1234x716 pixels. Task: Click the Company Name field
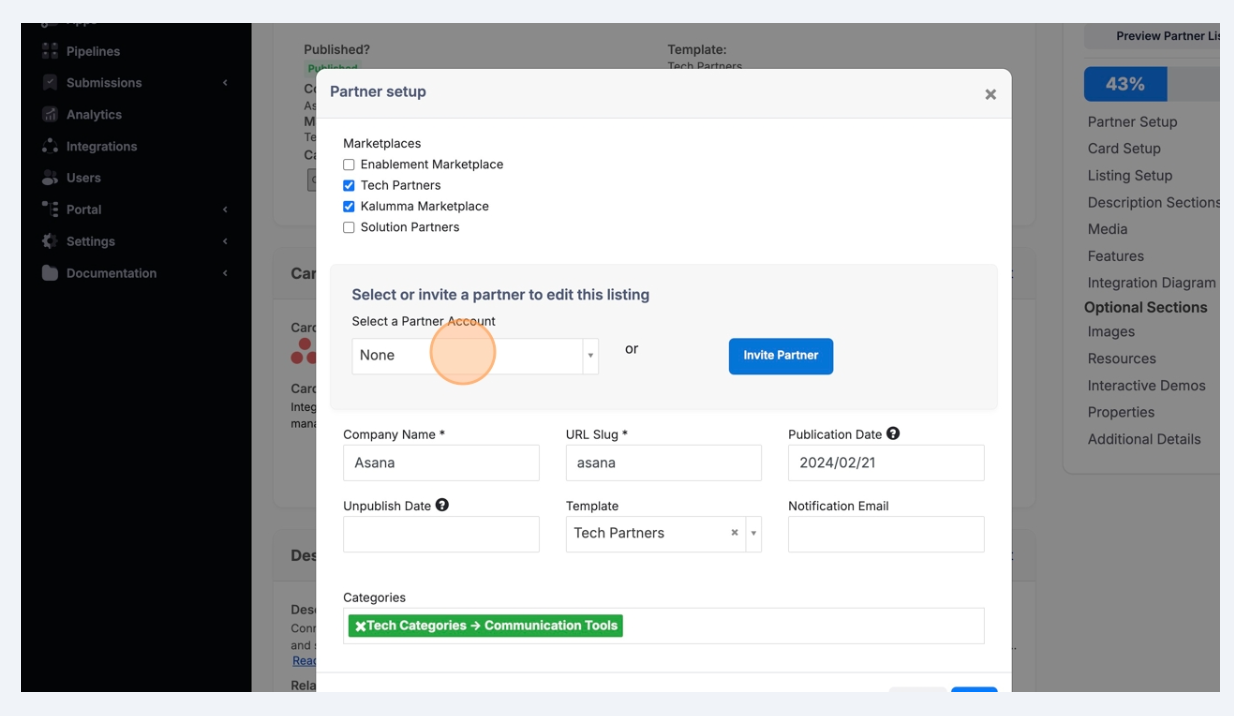click(x=441, y=463)
